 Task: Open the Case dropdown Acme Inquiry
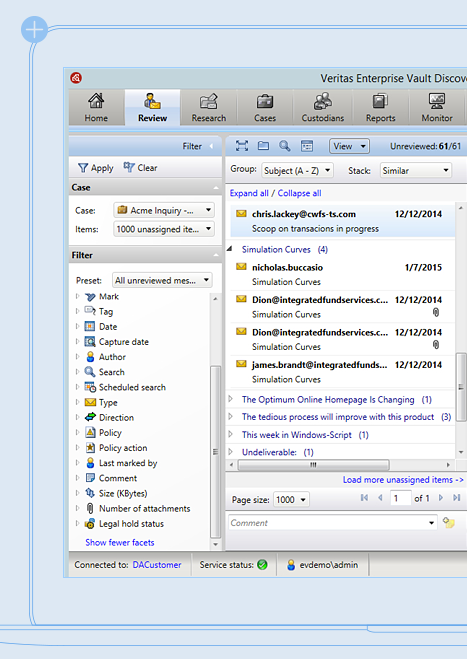pyautogui.click(x=164, y=210)
